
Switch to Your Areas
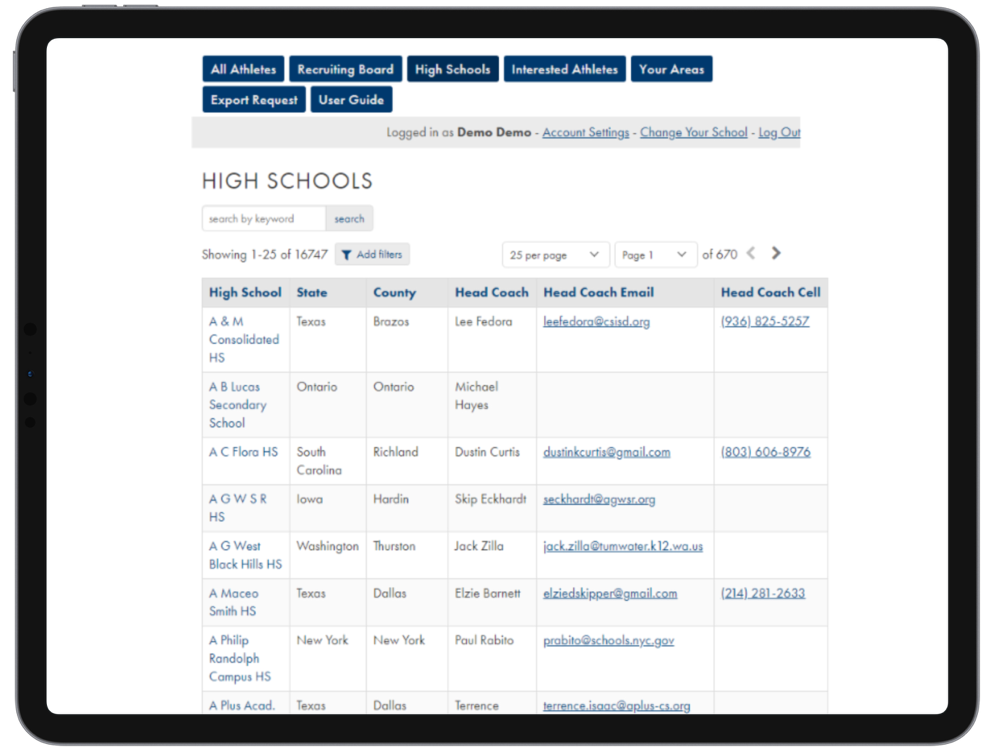coord(672,69)
